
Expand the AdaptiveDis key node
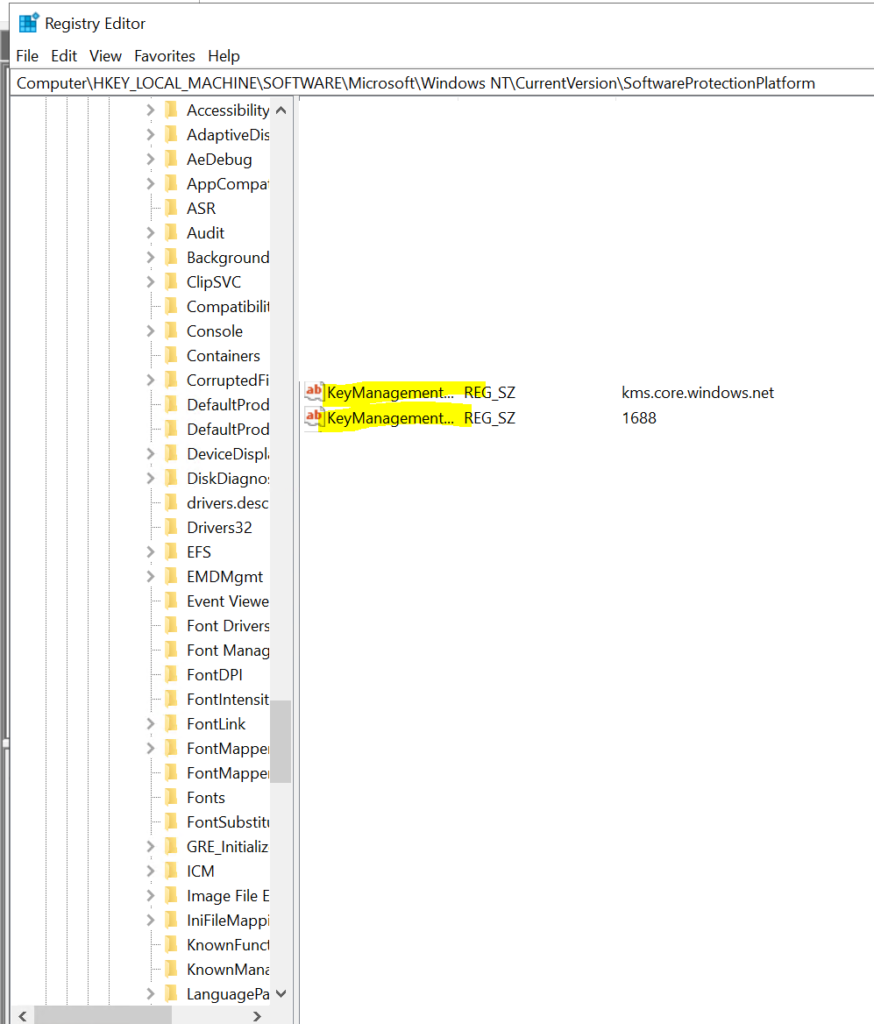pos(151,135)
